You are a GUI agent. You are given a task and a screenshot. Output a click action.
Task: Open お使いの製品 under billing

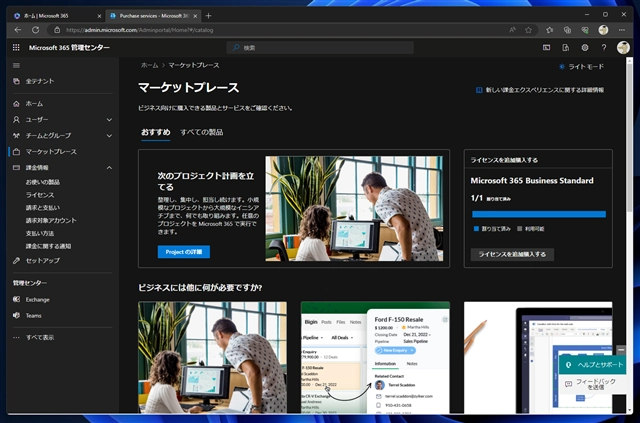click(43, 182)
